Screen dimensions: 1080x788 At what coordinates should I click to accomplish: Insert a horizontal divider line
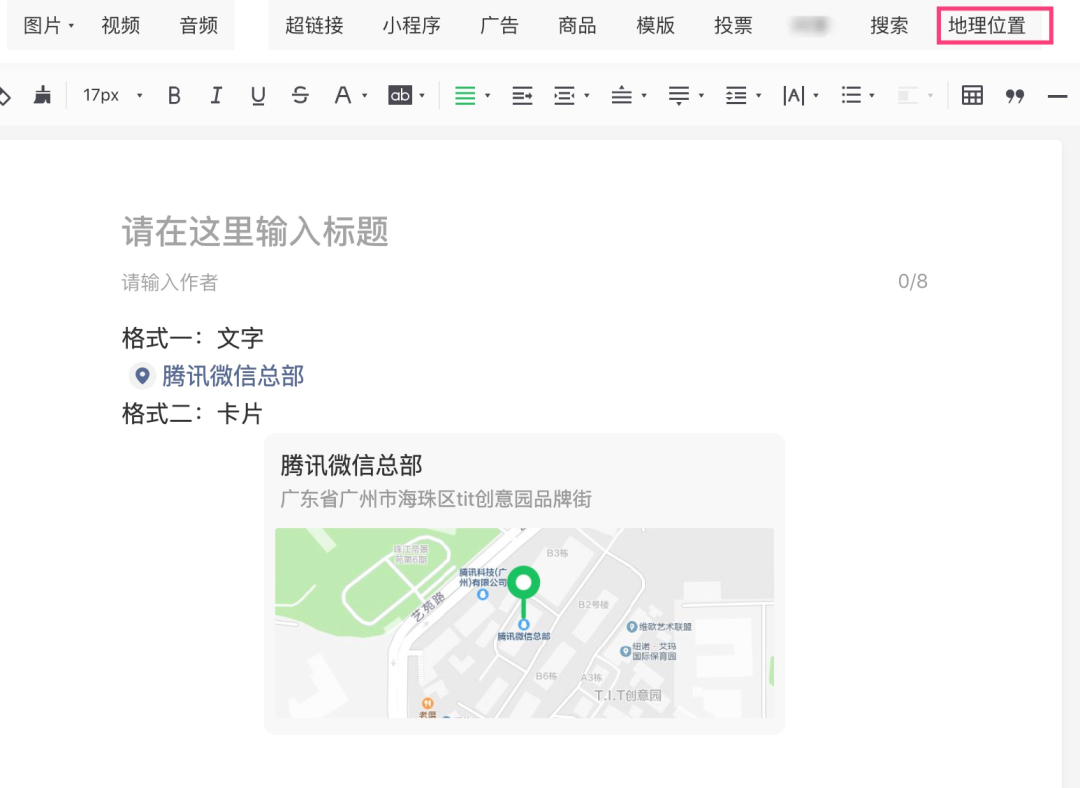point(1057,96)
